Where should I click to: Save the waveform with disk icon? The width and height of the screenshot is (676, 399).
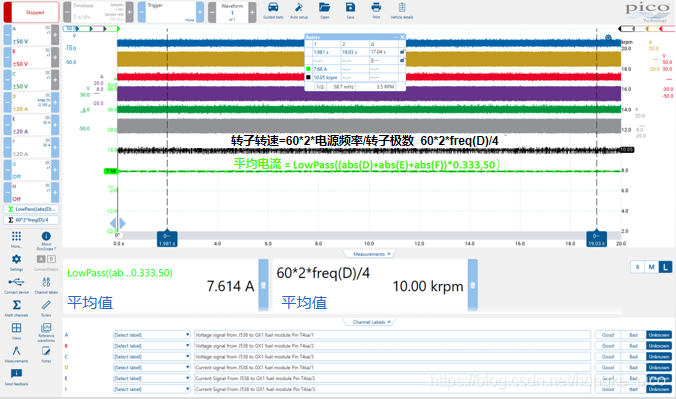tap(351, 10)
